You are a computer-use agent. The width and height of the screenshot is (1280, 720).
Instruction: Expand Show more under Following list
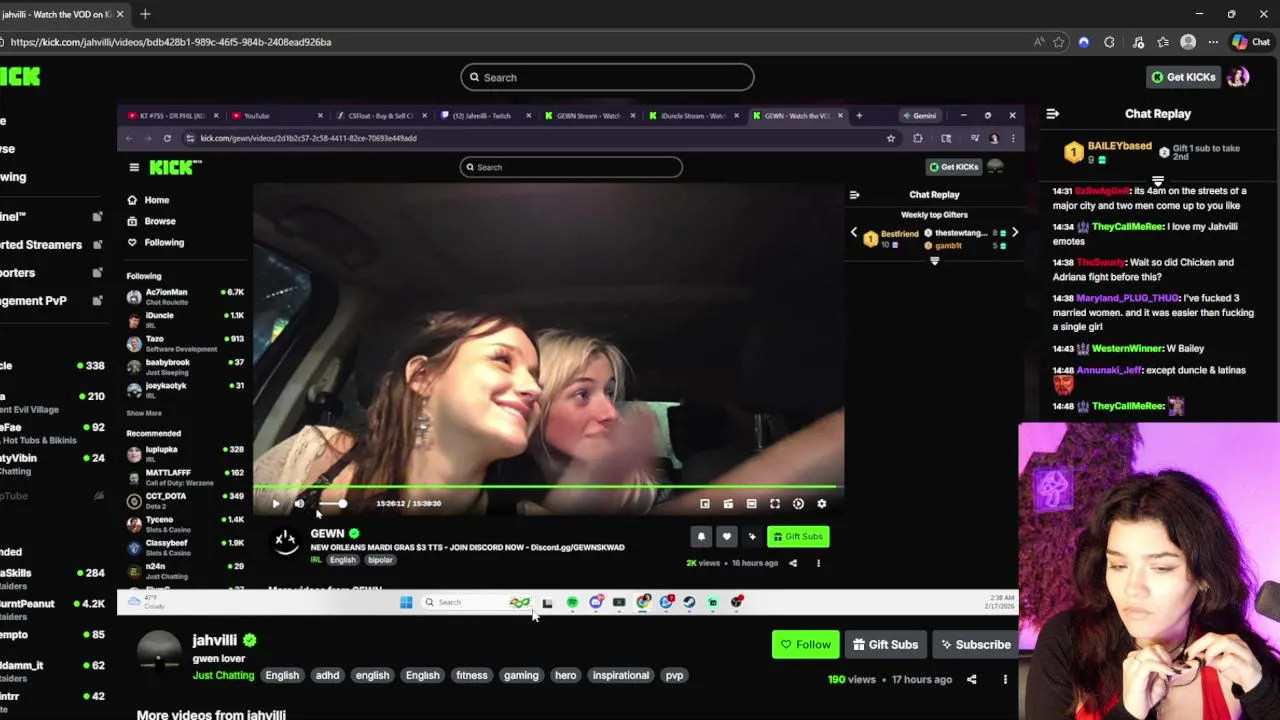144,413
